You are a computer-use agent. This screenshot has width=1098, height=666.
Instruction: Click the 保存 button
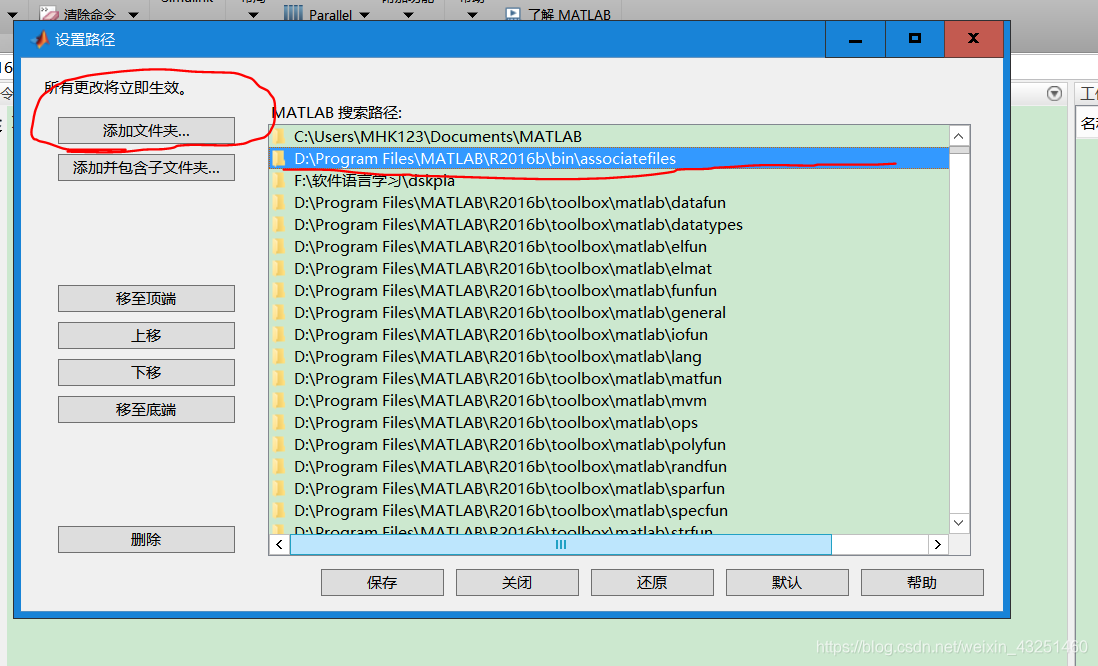click(x=382, y=583)
